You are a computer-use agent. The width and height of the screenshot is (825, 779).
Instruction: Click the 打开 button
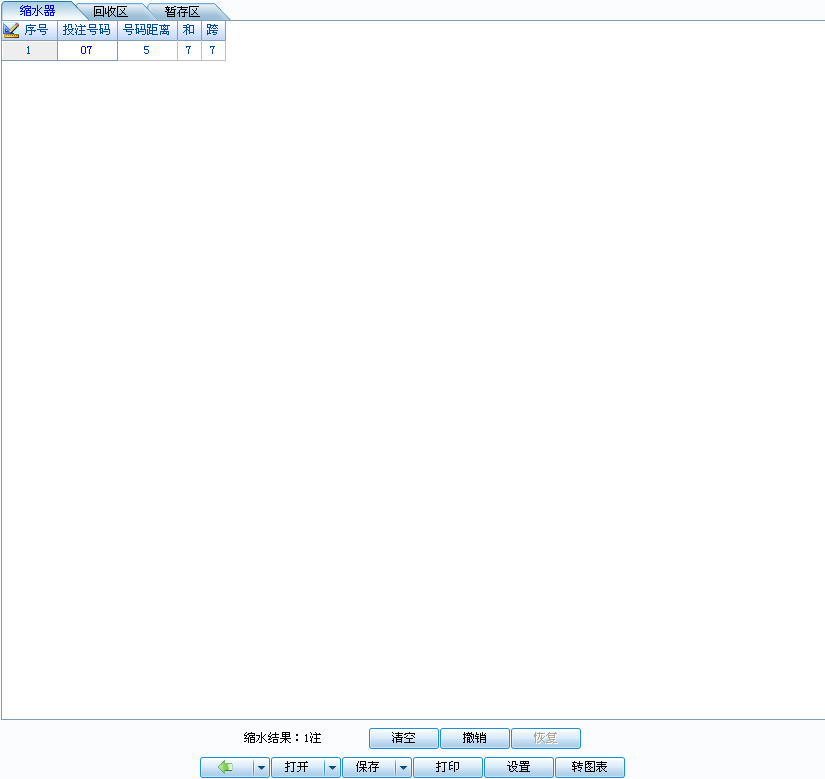click(296, 767)
